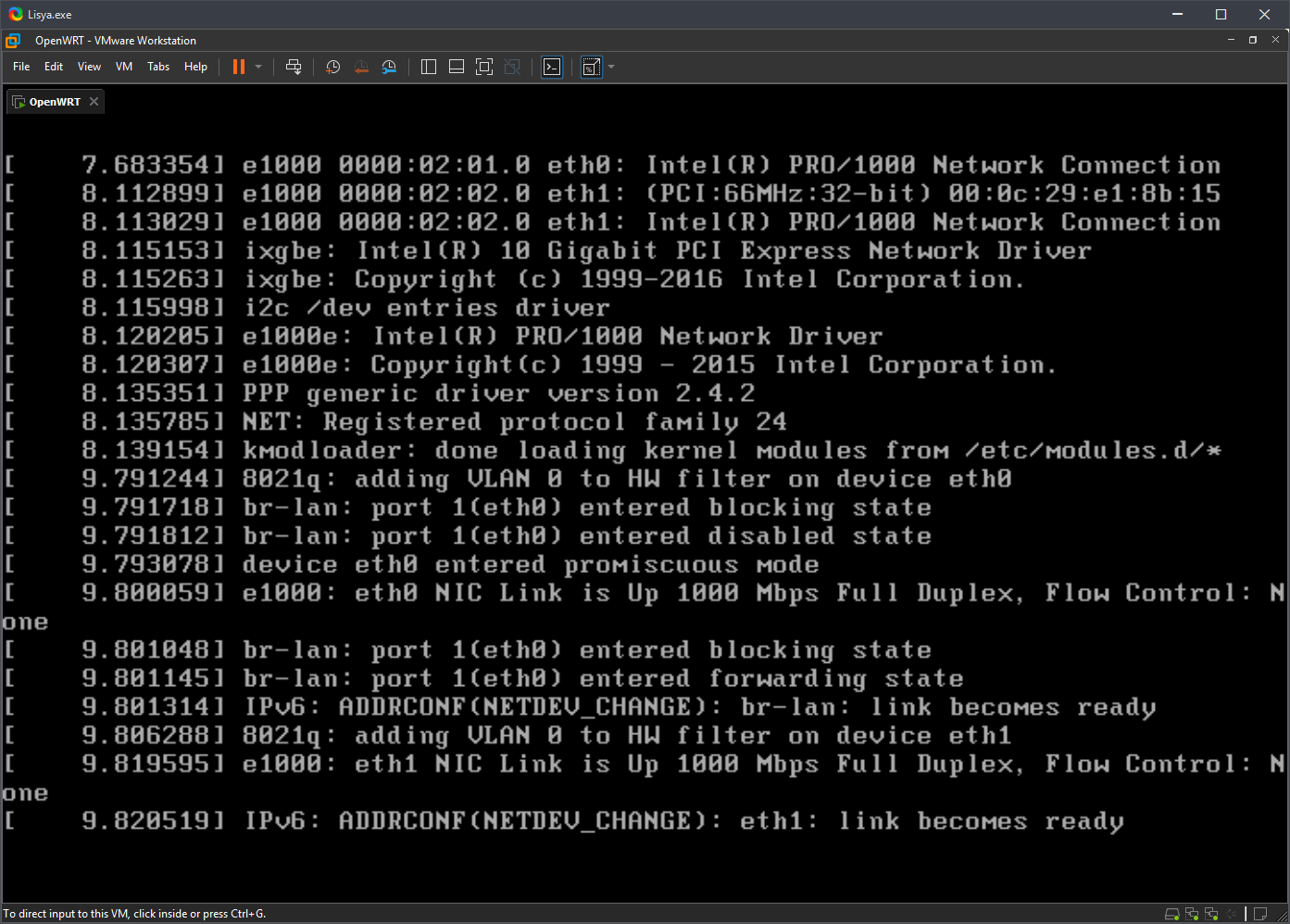
Task: Minimize the inner VMware Workstation window
Action: [x=1232, y=40]
